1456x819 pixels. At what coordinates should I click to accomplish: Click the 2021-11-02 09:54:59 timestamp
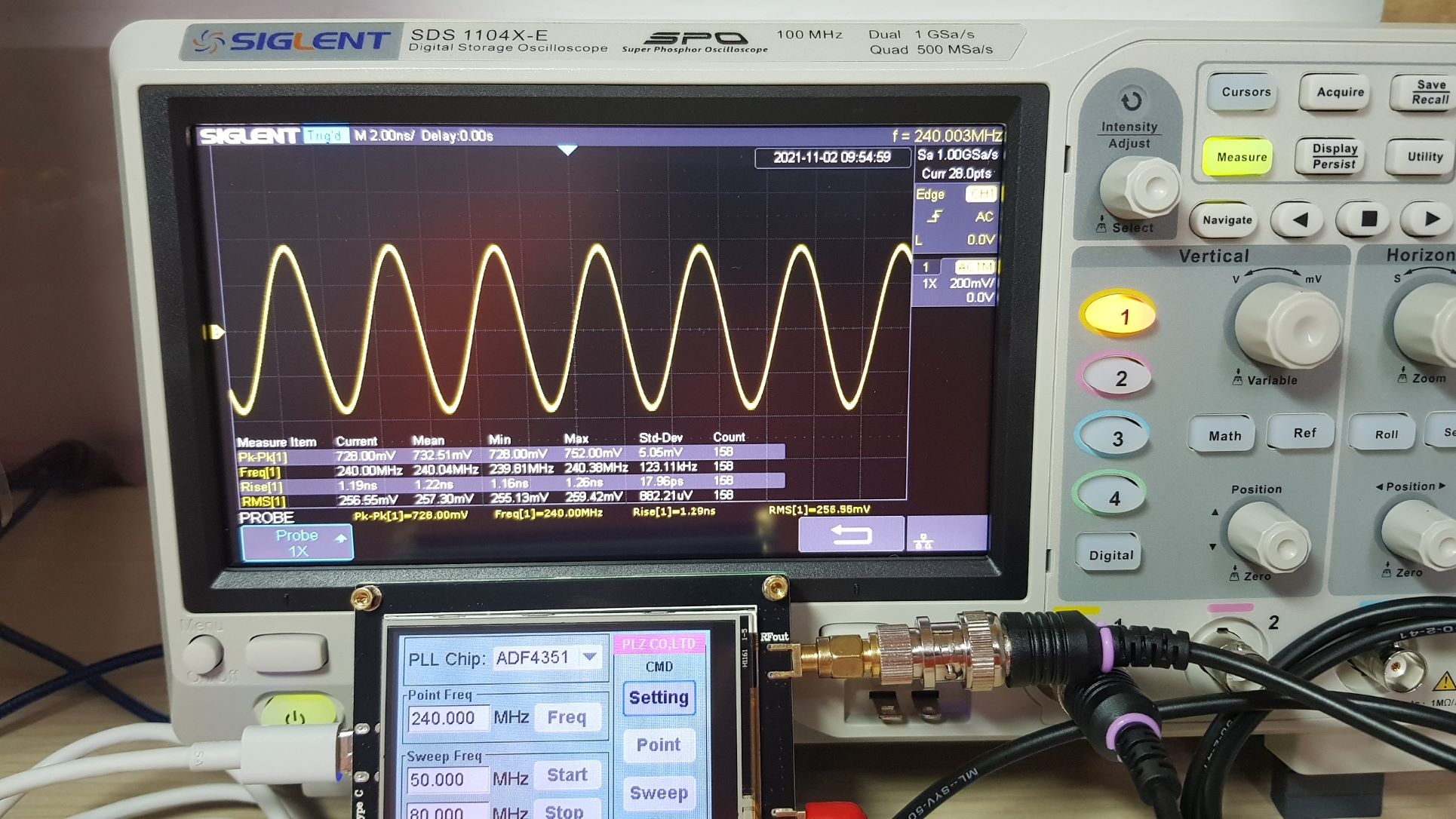pyautogui.click(x=831, y=158)
